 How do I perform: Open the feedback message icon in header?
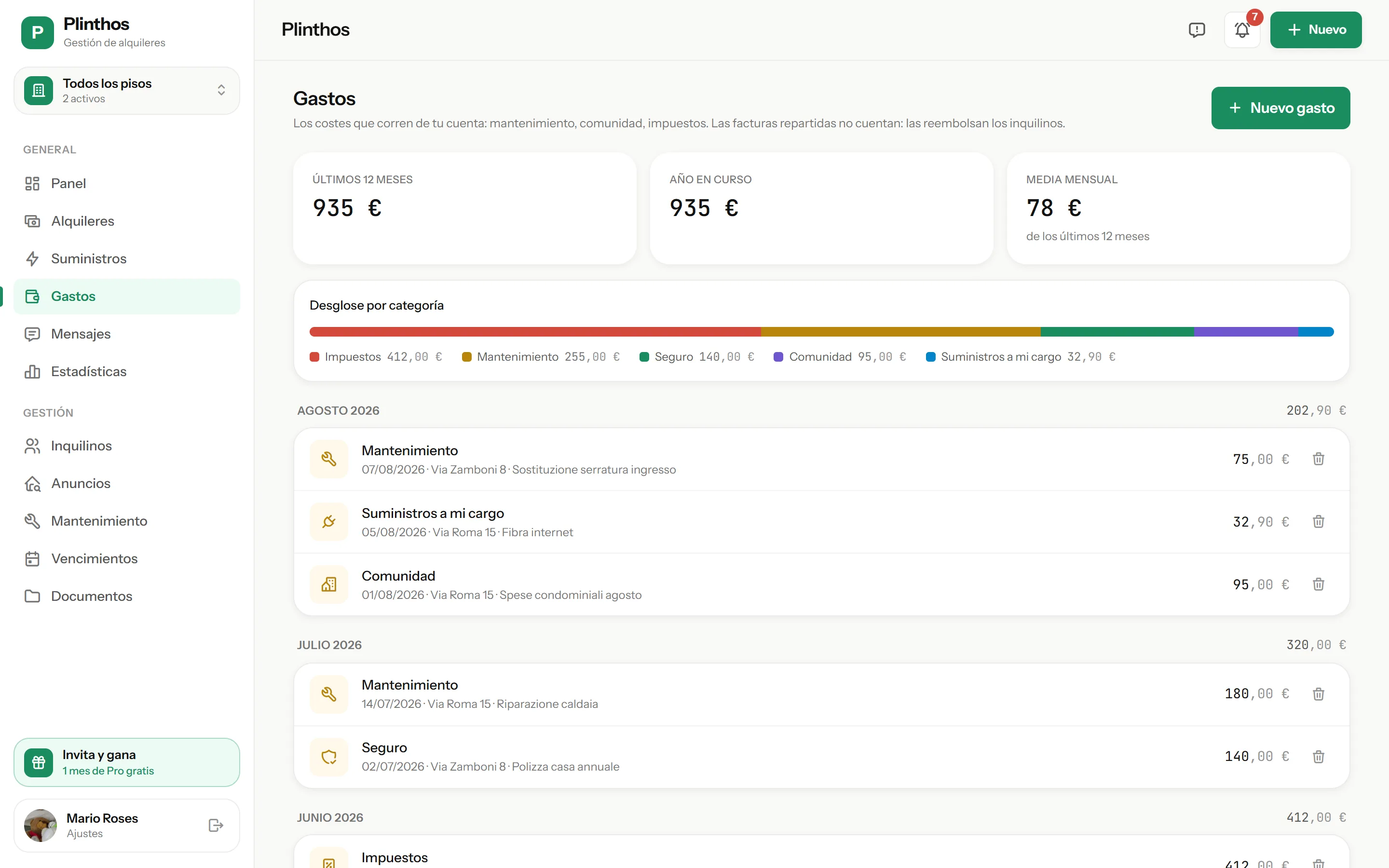[1196, 30]
